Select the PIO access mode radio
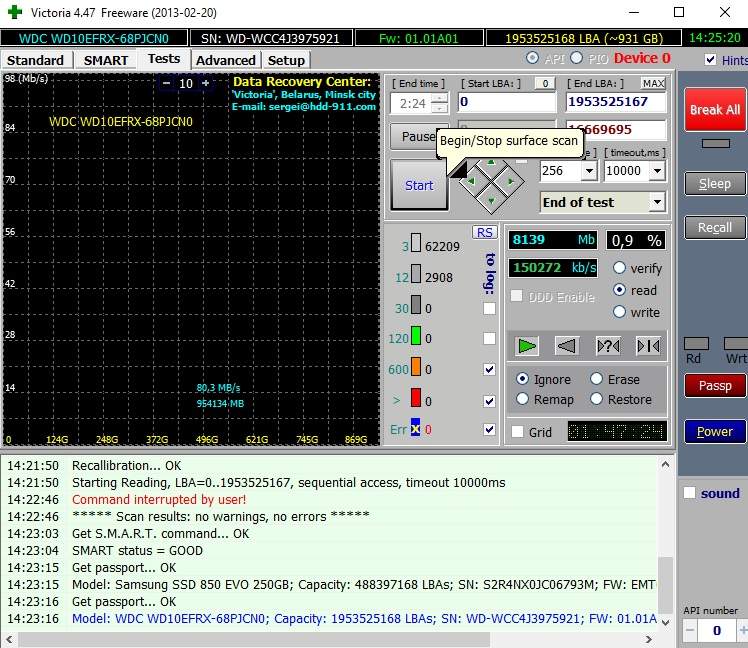Screen dimensions: 748x648 click(x=576, y=58)
